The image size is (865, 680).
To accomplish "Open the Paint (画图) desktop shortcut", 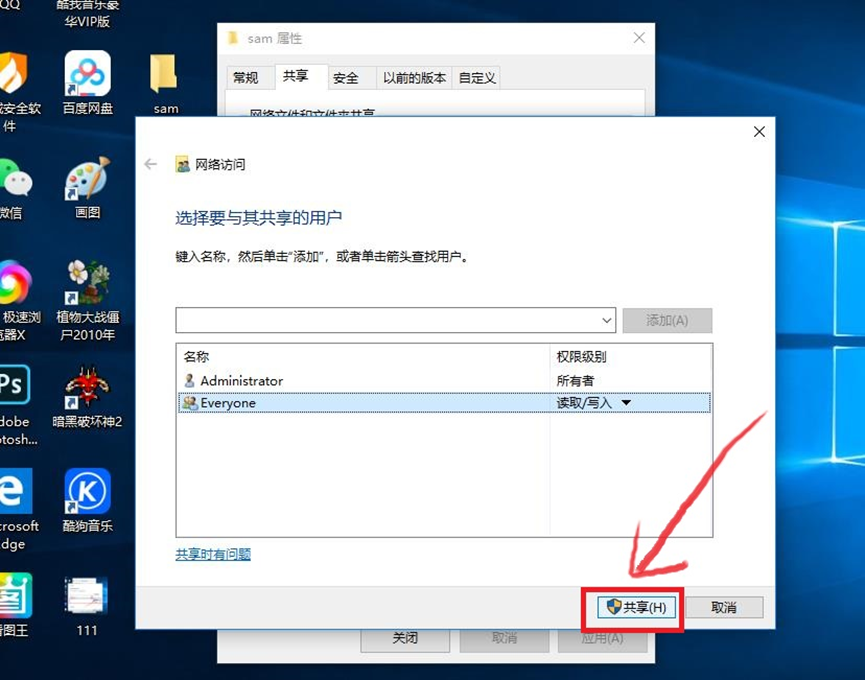I will click(x=88, y=178).
